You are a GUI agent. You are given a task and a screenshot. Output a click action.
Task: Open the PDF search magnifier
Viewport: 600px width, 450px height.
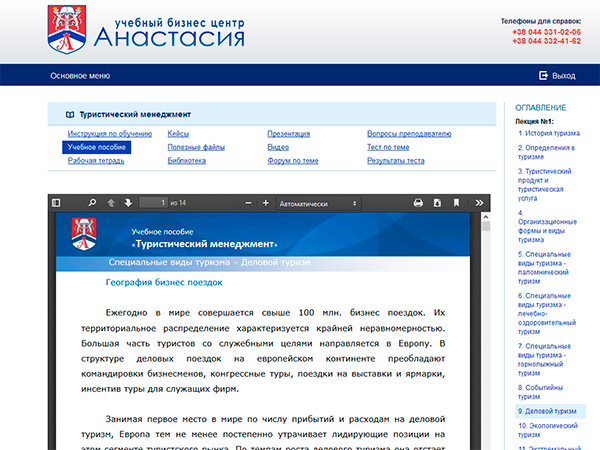92,203
